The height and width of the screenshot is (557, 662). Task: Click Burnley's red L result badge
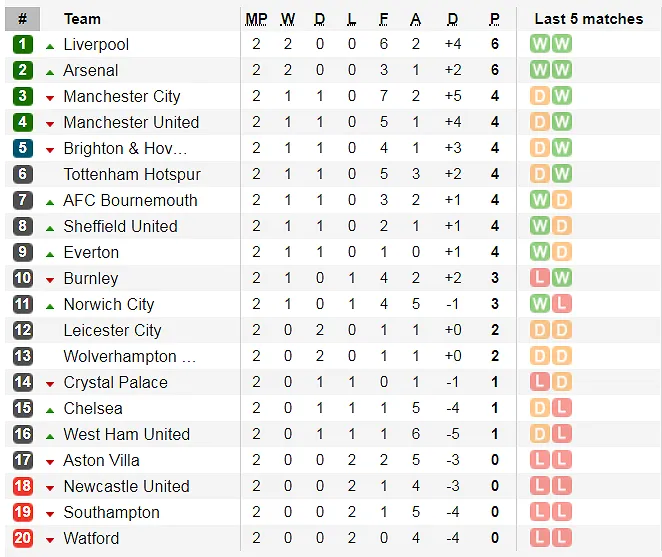tap(540, 278)
